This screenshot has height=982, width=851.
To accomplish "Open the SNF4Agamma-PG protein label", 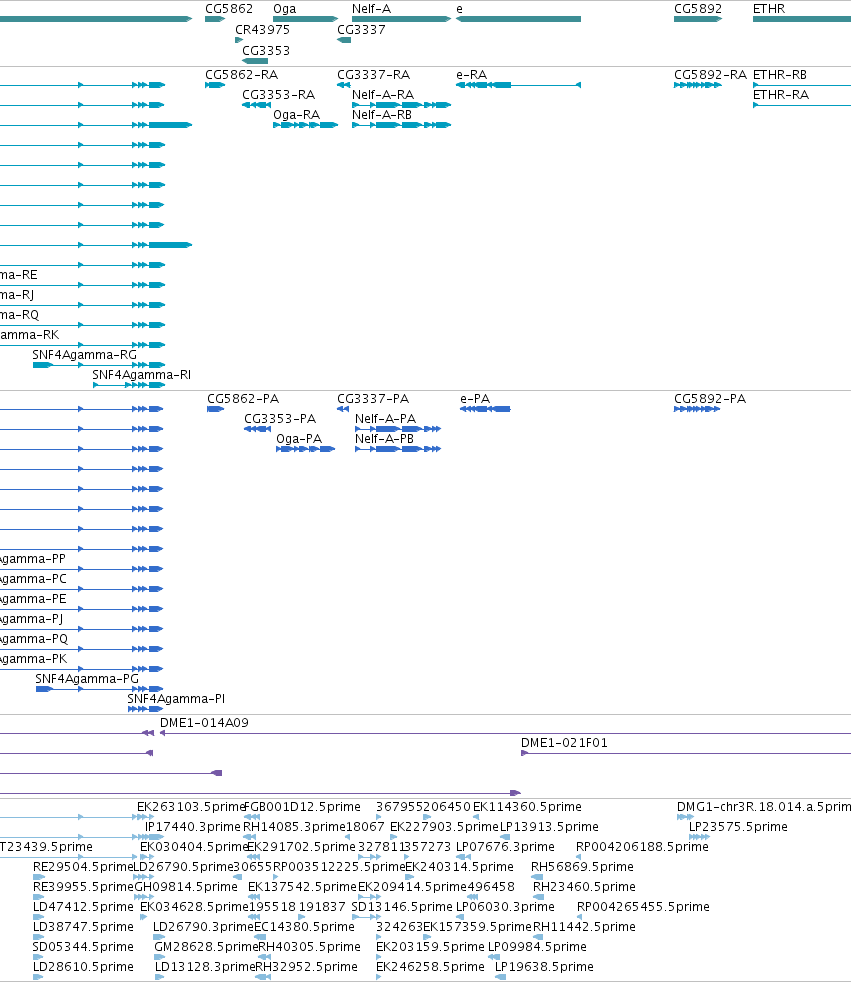I will click(87, 679).
